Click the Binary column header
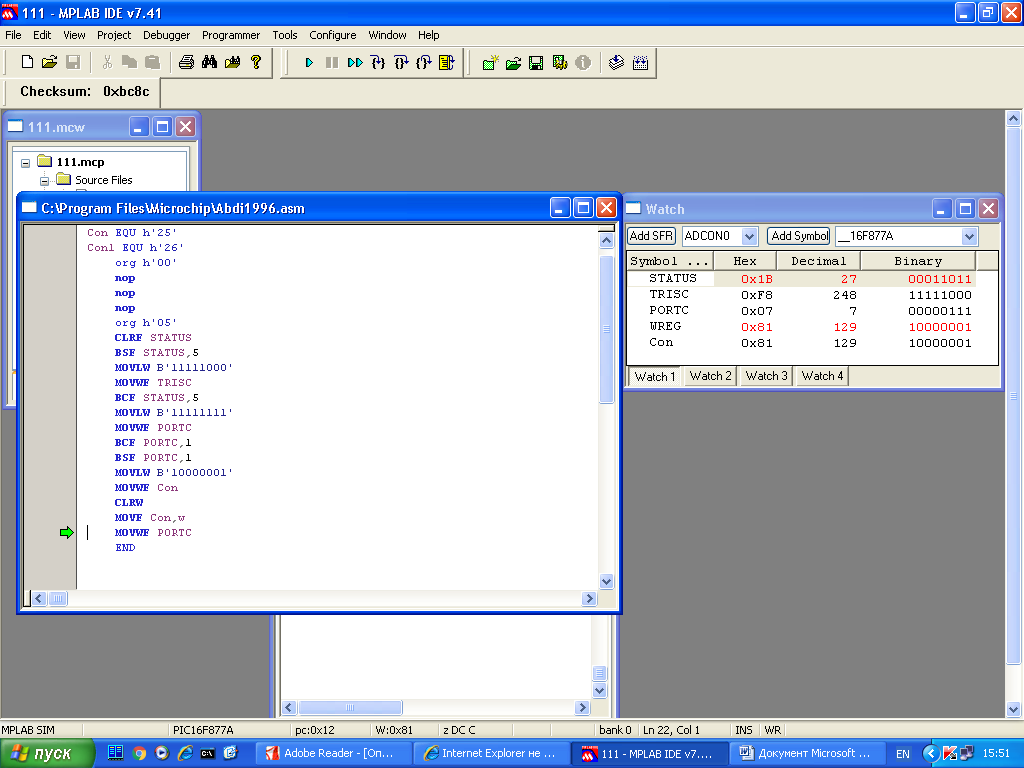The image size is (1024, 768). click(918, 261)
